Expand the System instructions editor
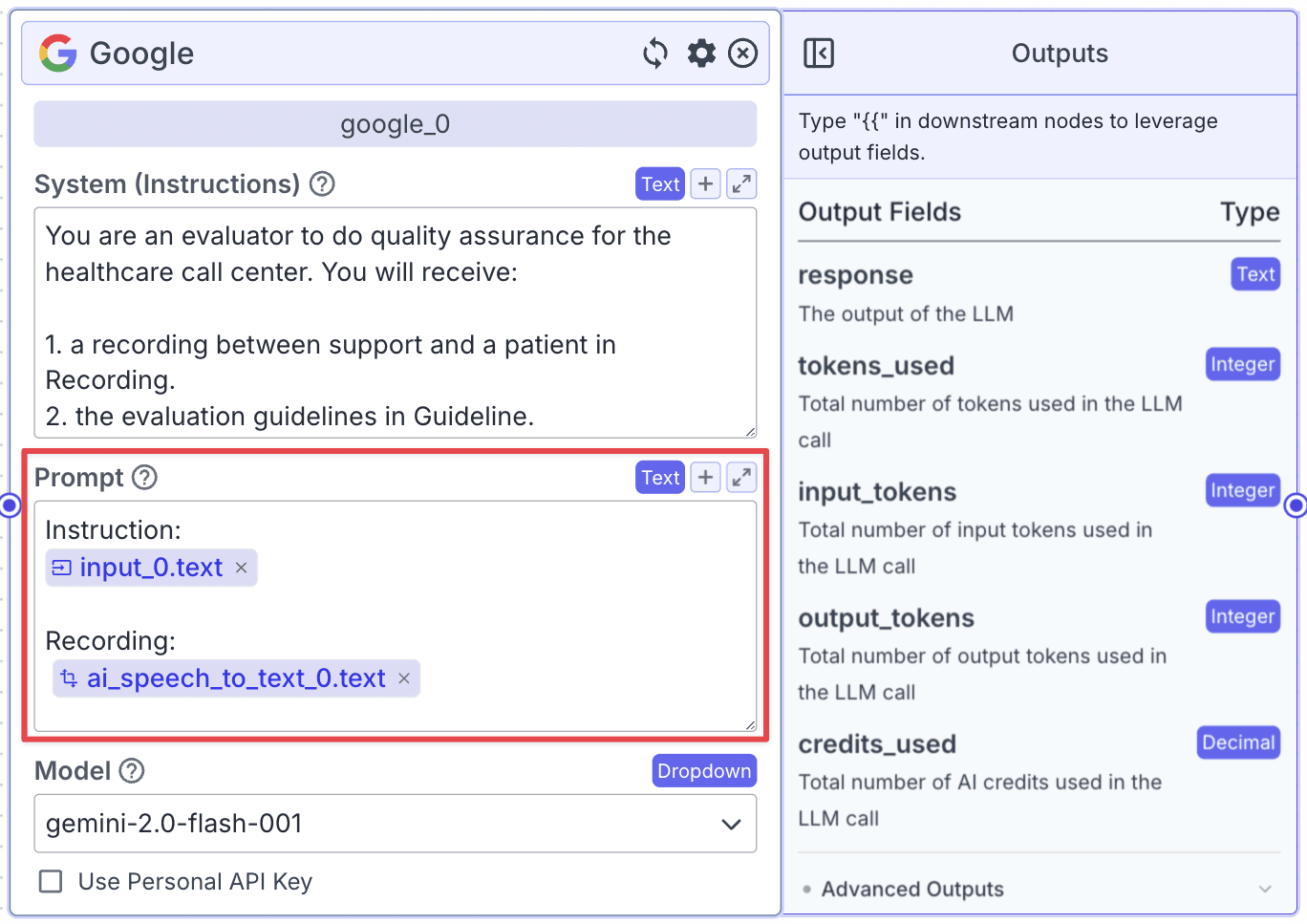This screenshot has width=1307, height=924. pyautogui.click(x=741, y=183)
